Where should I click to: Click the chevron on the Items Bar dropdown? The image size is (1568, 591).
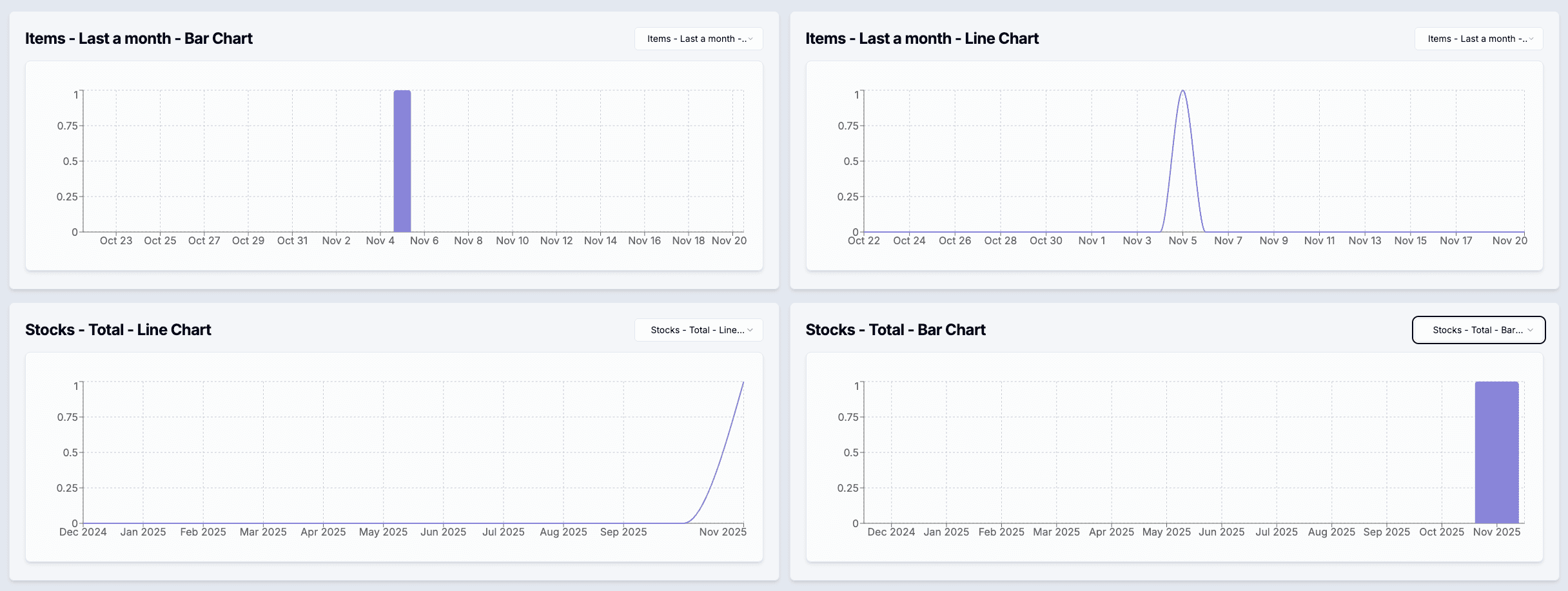point(750,39)
